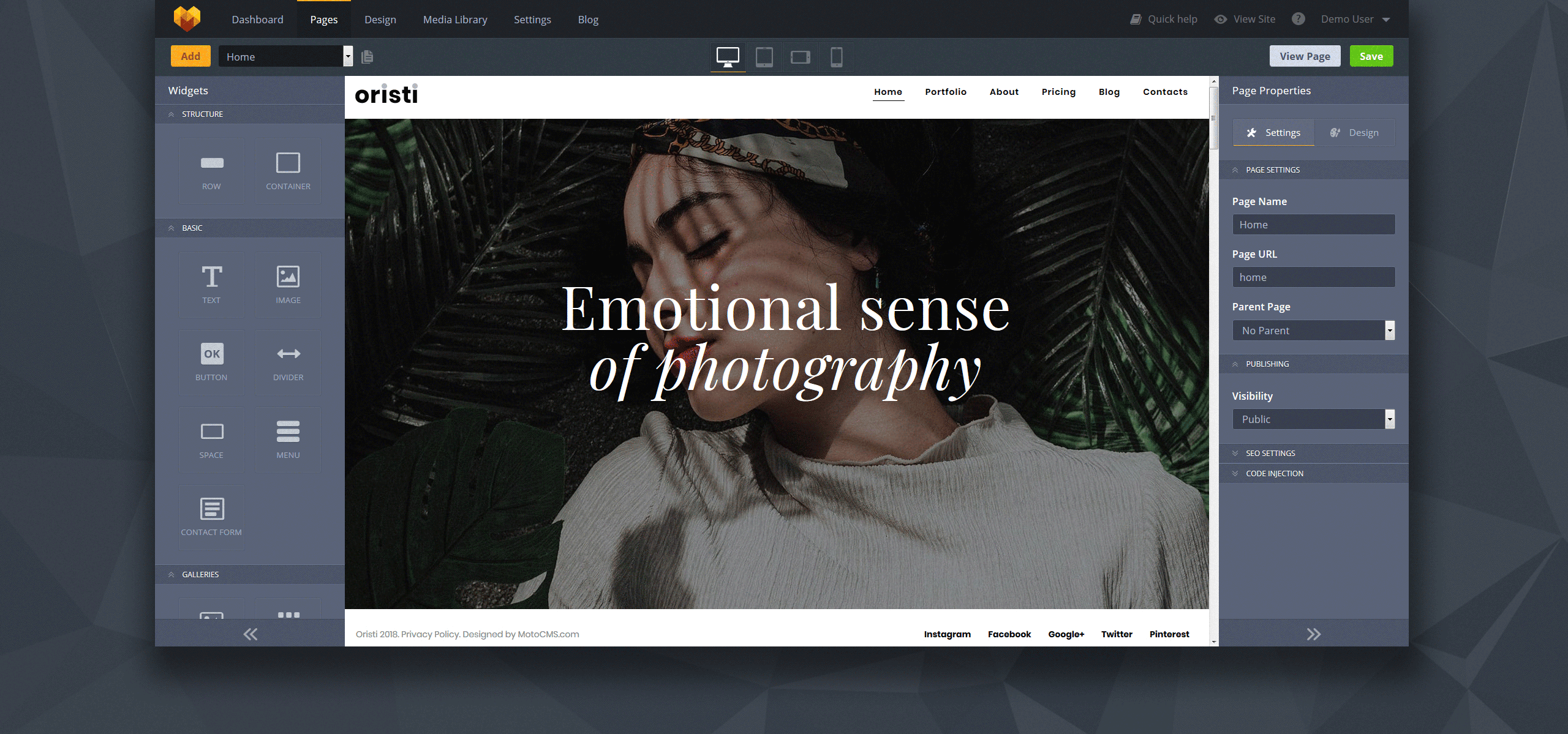Image resolution: width=1568 pixels, height=734 pixels.
Task: Choose the Divider widget
Action: tap(288, 362)
